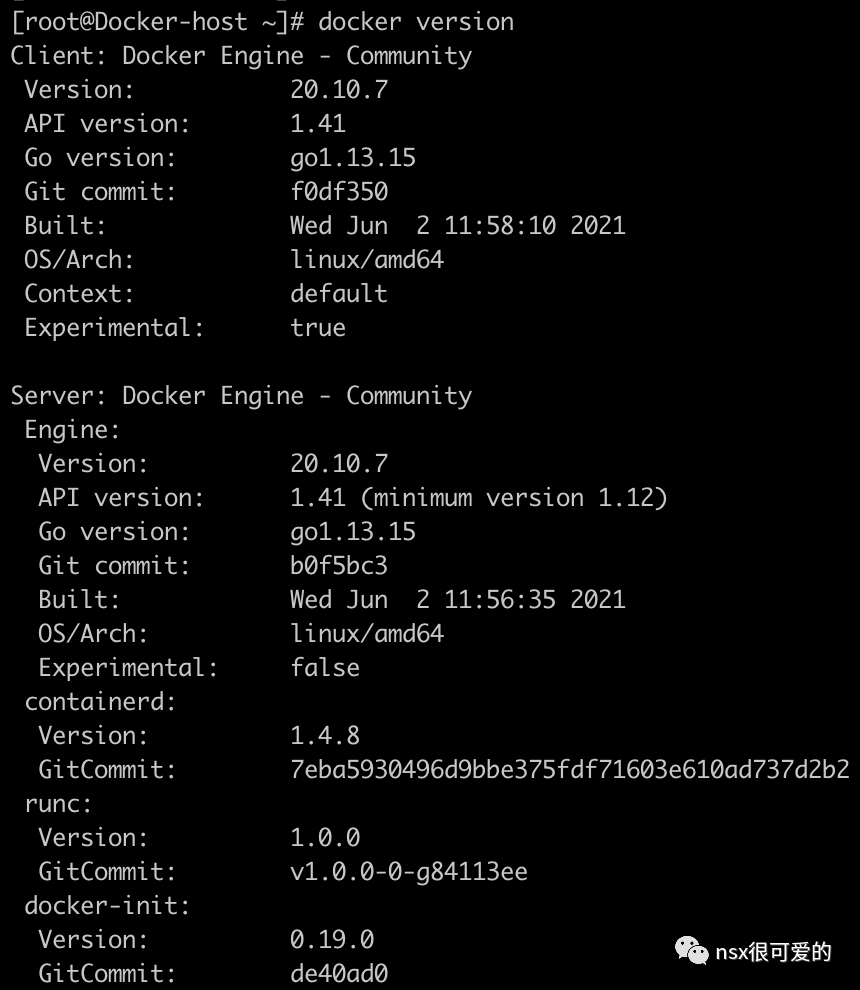This screenshot has width=860, height=990.
Task: Click the containerd GitCommit hash string
Action: (x=569, y=769)
